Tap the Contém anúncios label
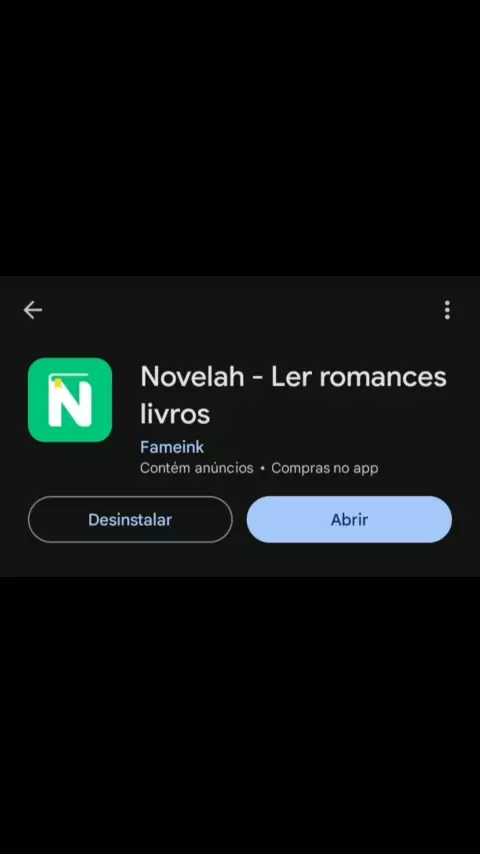The image size is (480, 854). click(197, 468)
